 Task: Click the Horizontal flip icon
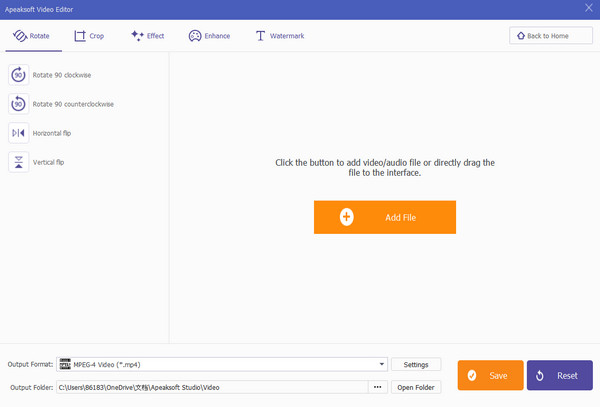(18, 133)
